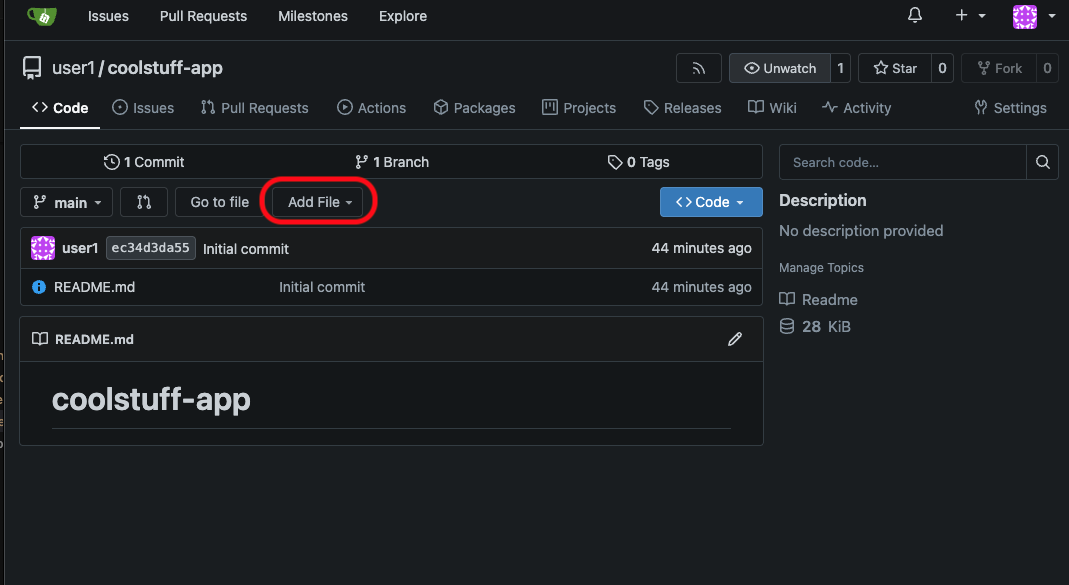The width and height of the screenshot is (1069, 585).
Task: Click the code search magnifier icon
Action: [x=1042, y=162]
